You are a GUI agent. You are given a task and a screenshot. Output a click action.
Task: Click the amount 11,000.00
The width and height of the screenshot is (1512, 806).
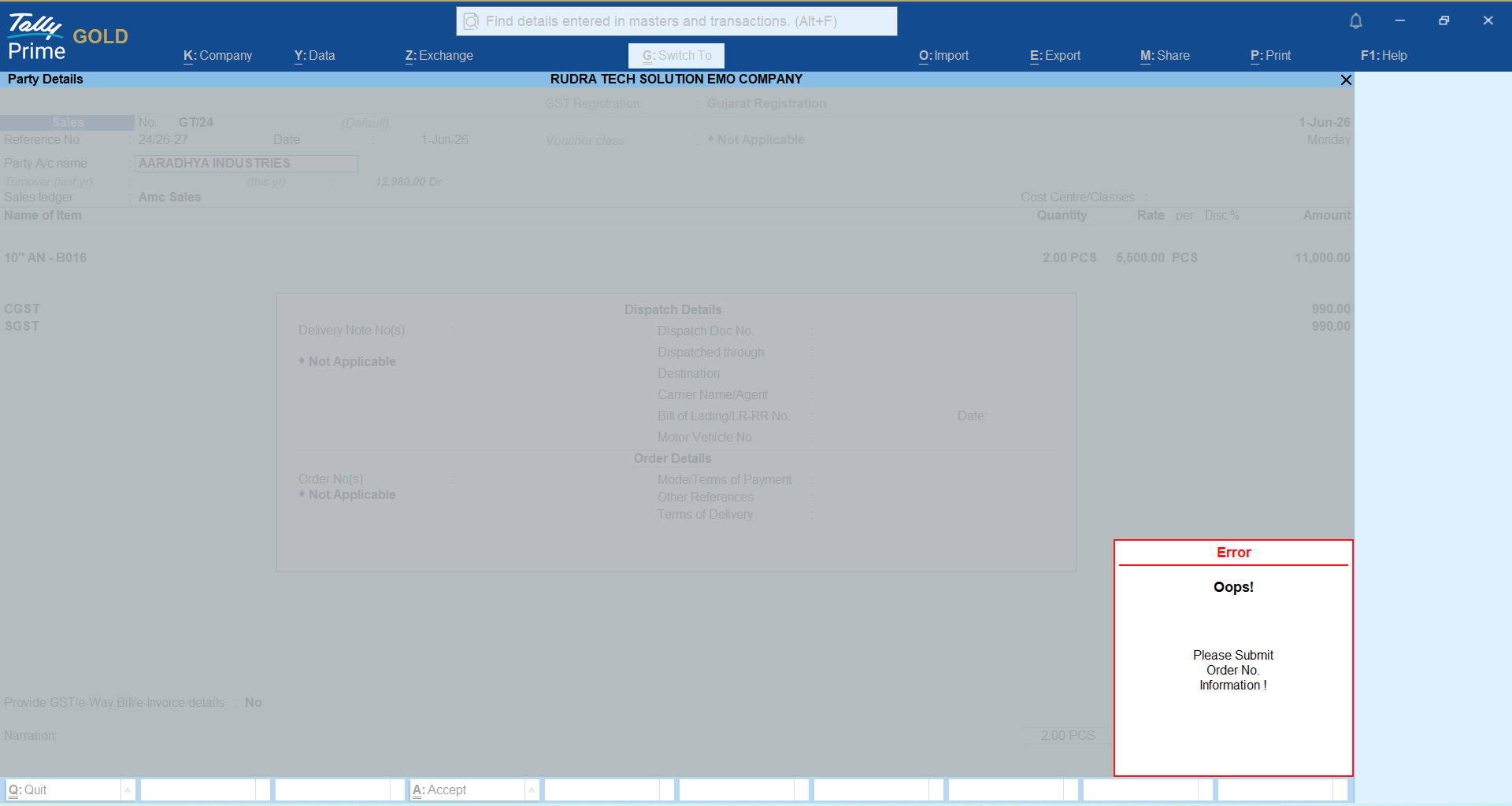tap(1322, 258)
